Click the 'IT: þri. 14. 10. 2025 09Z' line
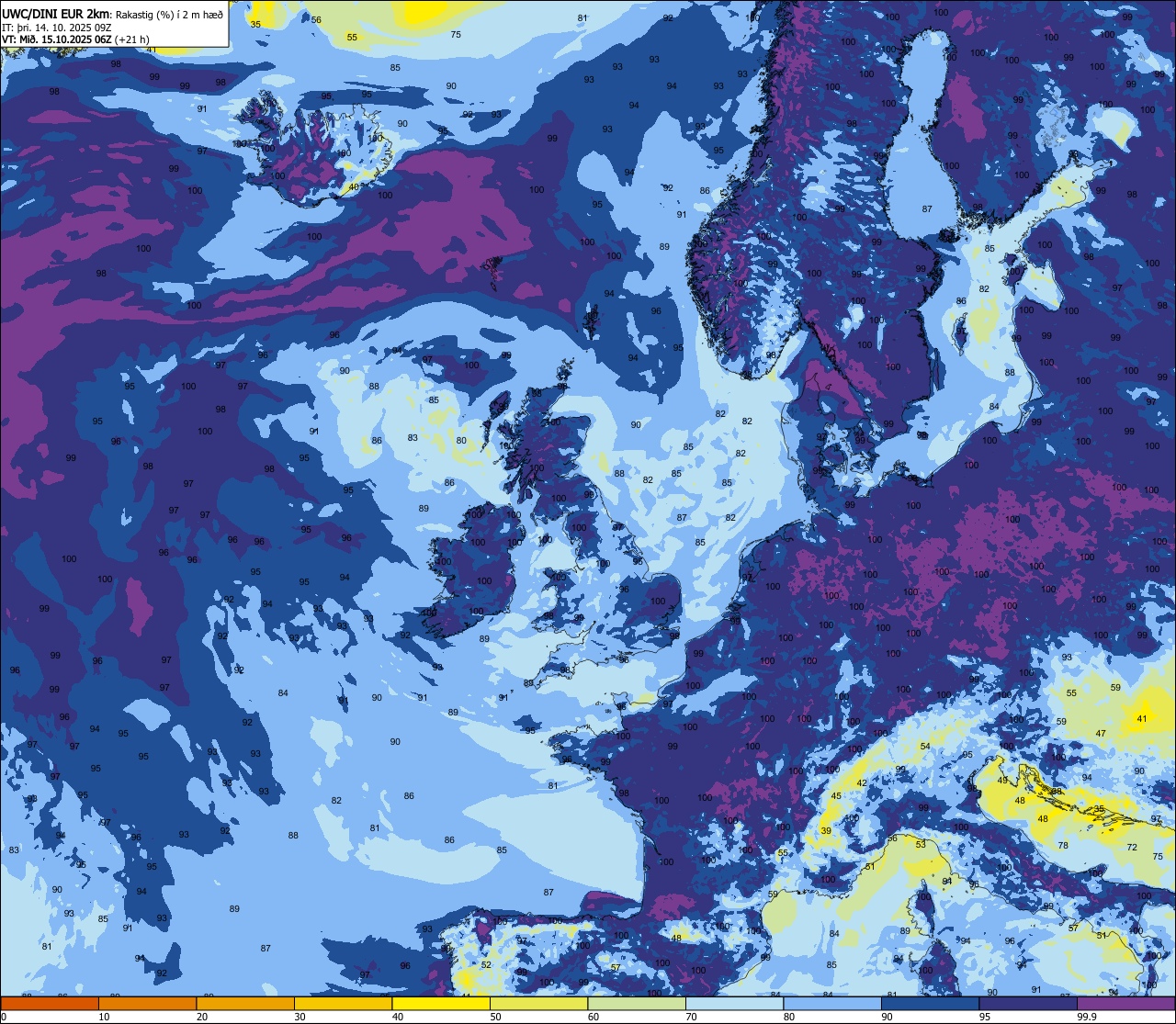1176x1024 pixels. coord(57,27)
